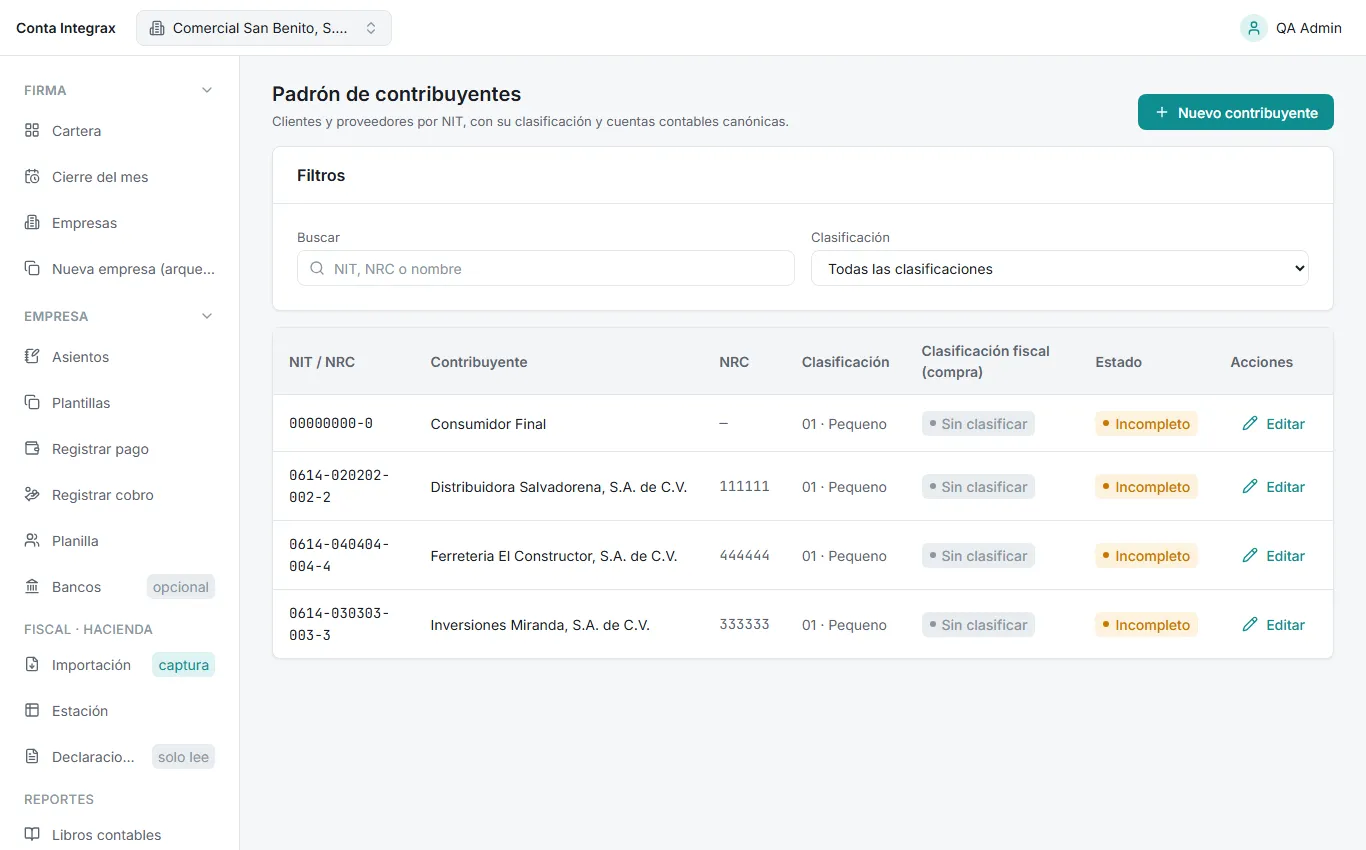Click the Estado column header
The image size is (1366, 850).
tap(1118, 362)
